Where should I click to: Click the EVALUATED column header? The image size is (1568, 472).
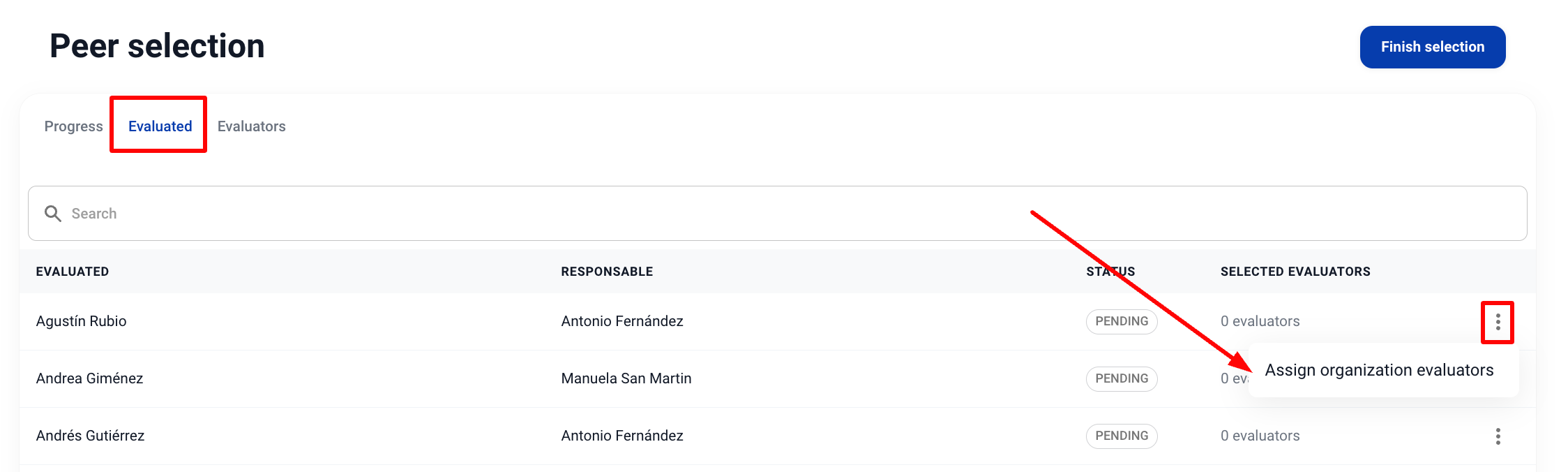73,272
